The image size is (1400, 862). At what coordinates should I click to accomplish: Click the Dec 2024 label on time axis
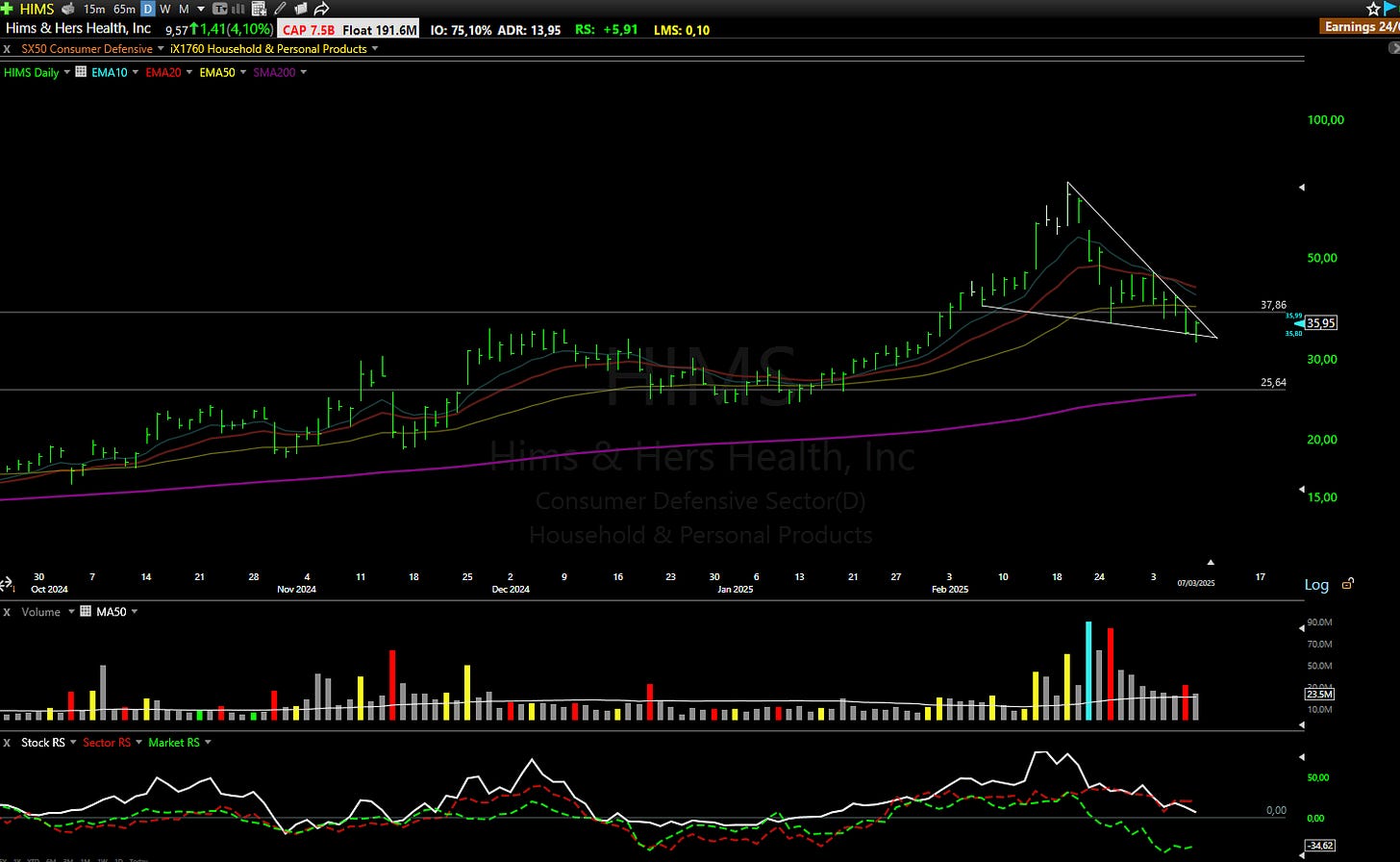pyautogui.click(x=511, y=589)
